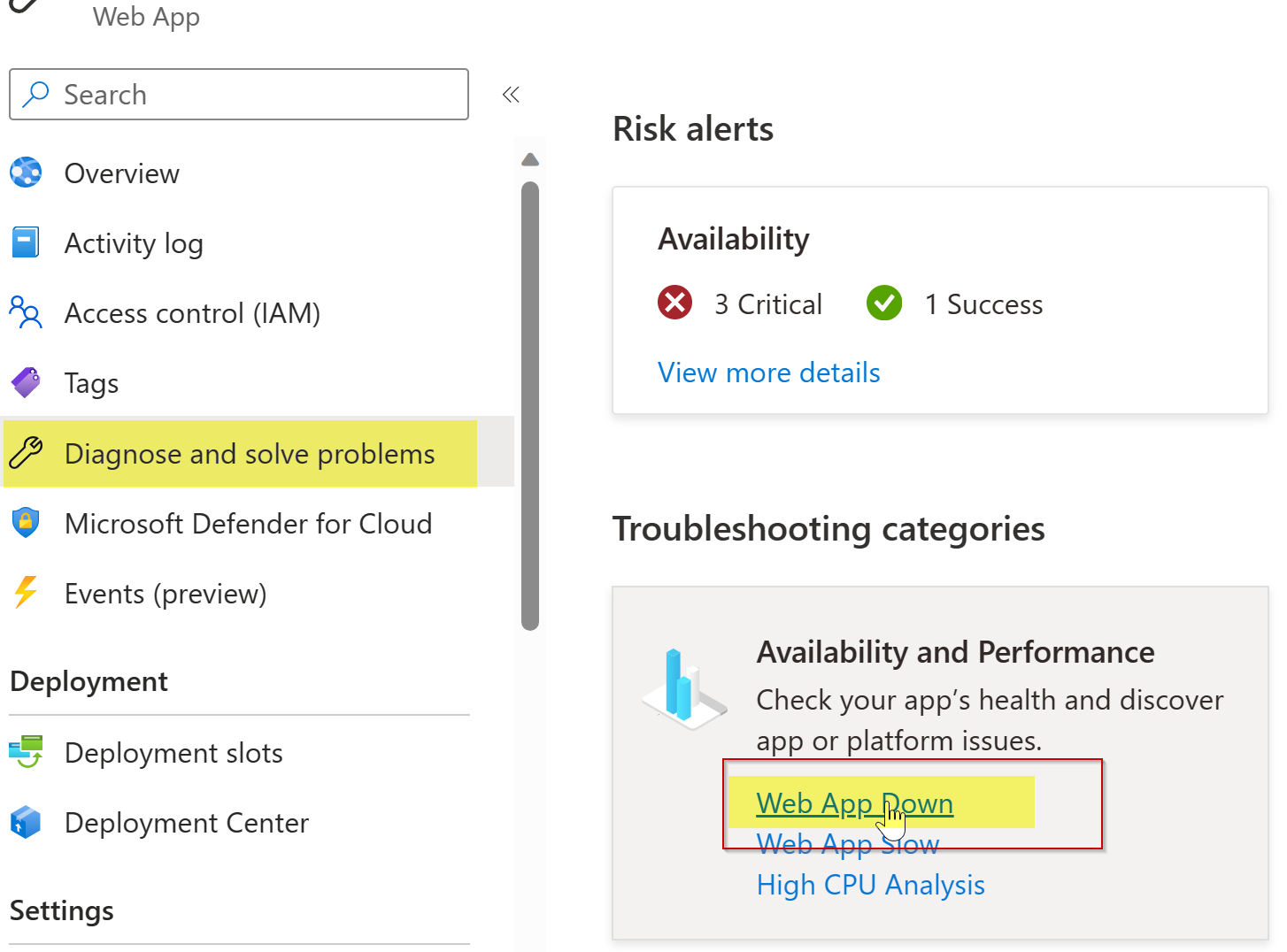Click the Events lightning bolt icon

[x=26, y=592]
